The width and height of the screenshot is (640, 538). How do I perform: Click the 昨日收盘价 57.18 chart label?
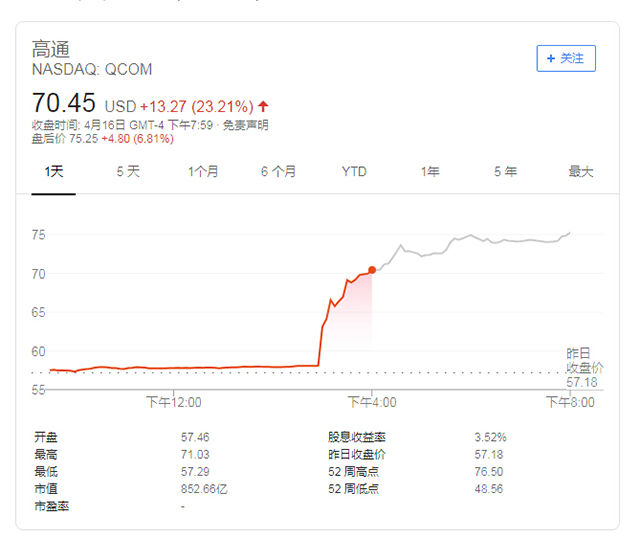584,368
